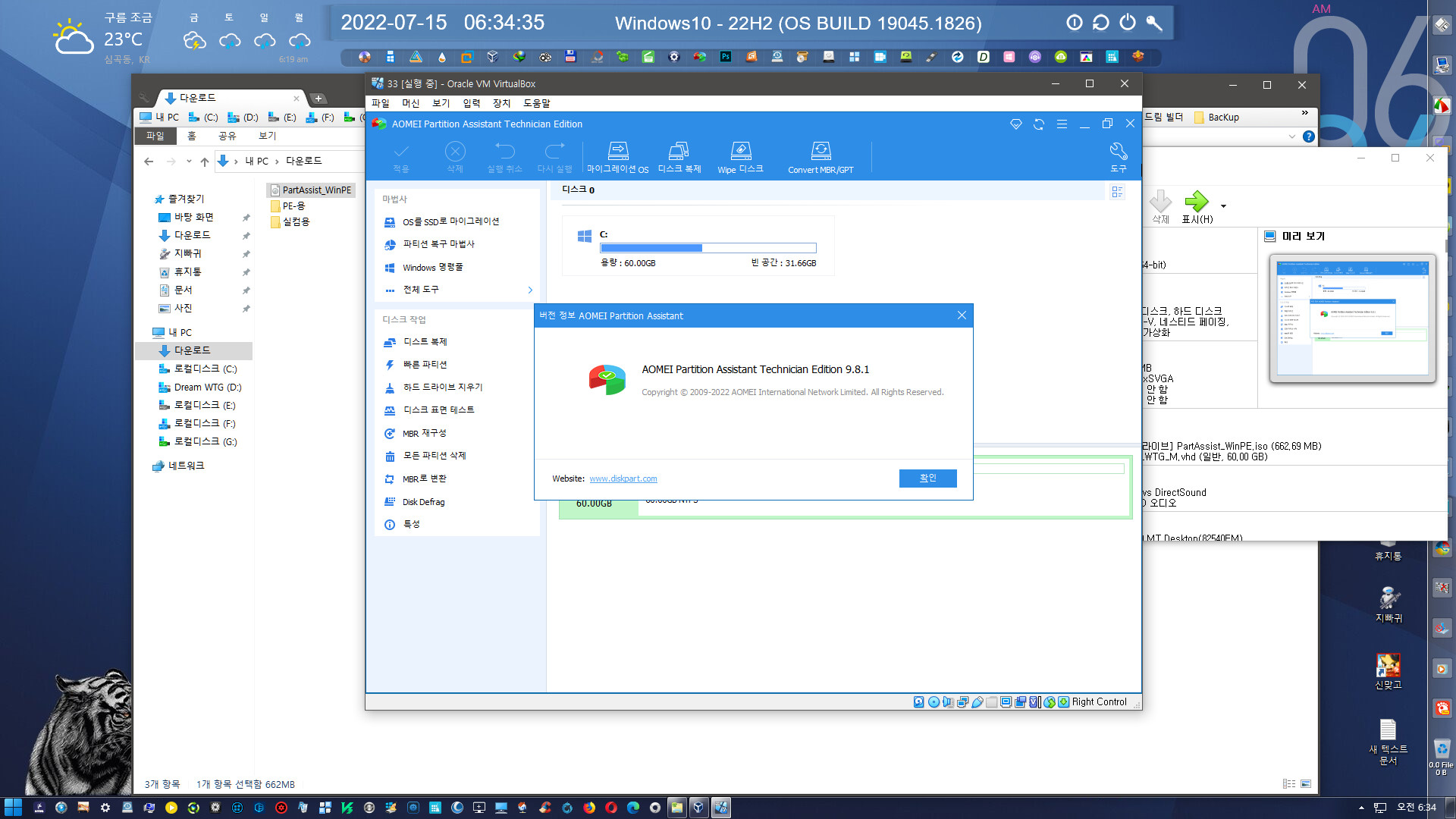Select PartAssist_WinPE file in Explorer
Image resolution: width=1456 pixels, height=819 pixels.
point(312,190)
